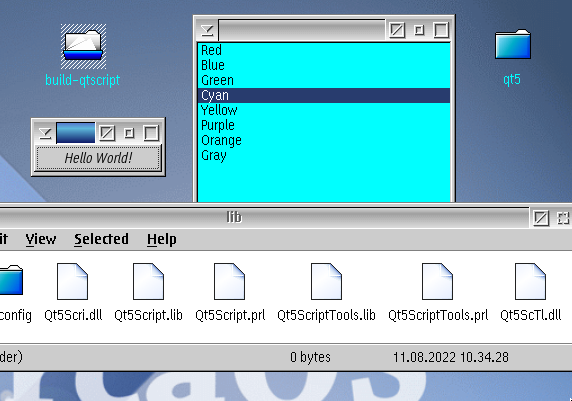Select the Qt5ScriptTools.prl file icon
The width and height of the screenshot is (572, 401).
coord(437,281)
